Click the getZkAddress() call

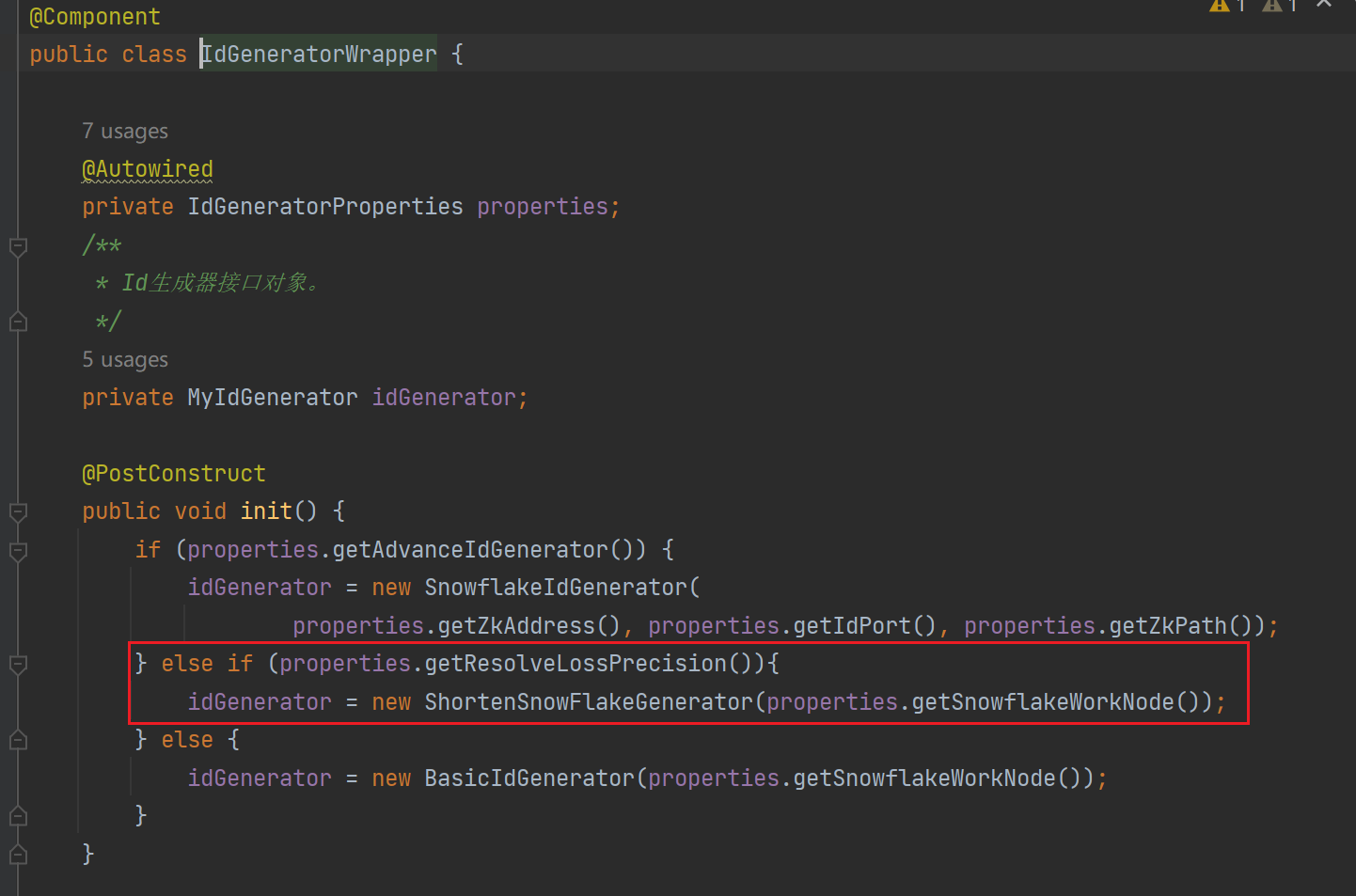click(x=529, y=626)
